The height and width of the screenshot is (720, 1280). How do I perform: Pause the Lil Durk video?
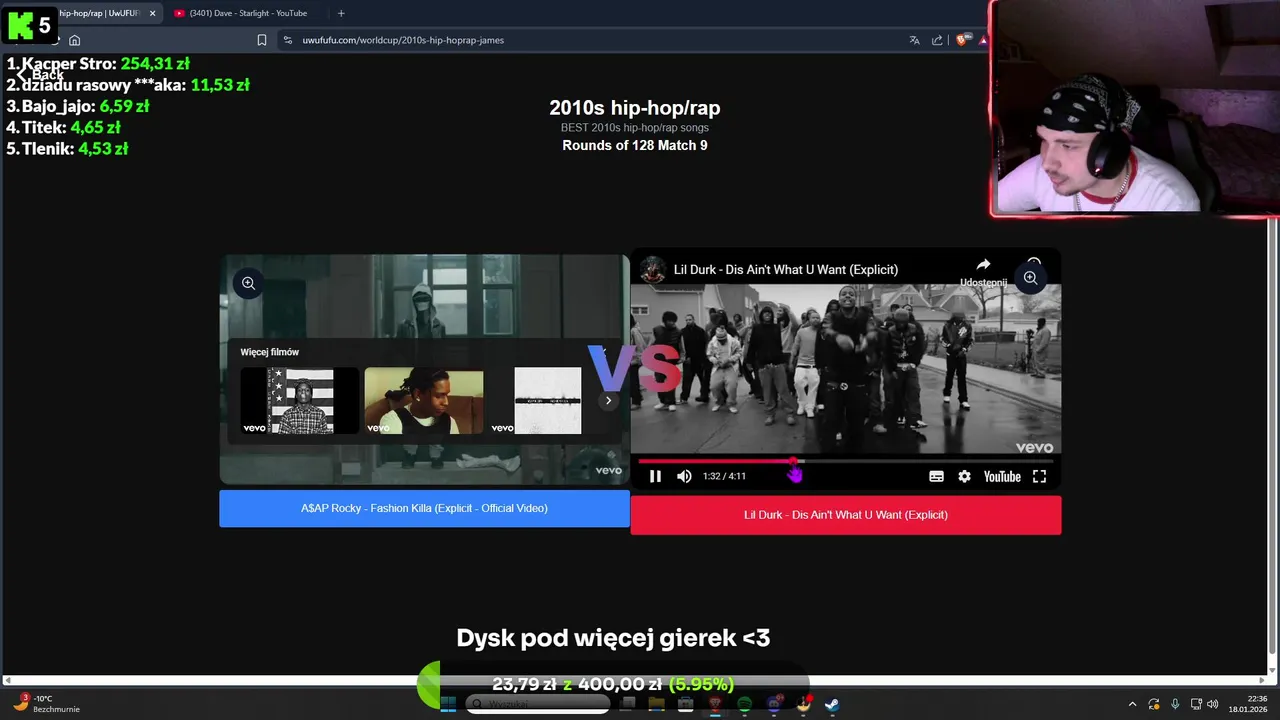pos(655,476)
